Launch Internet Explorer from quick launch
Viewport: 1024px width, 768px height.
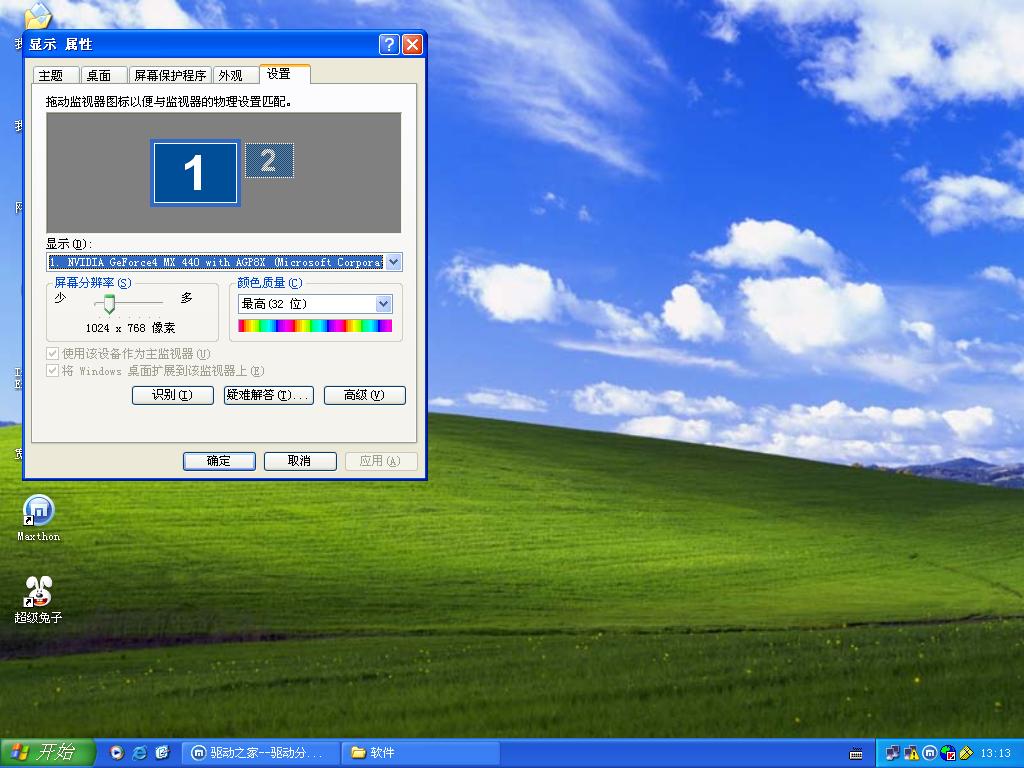140,752
